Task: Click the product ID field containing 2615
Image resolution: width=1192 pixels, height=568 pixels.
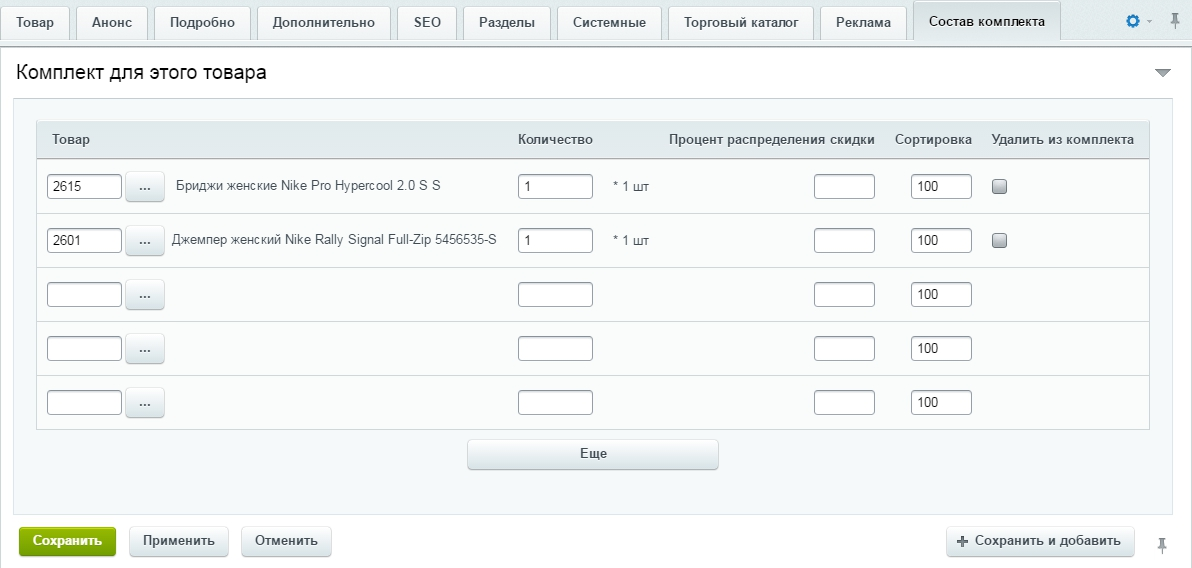Action: click(x=84, y=186)
